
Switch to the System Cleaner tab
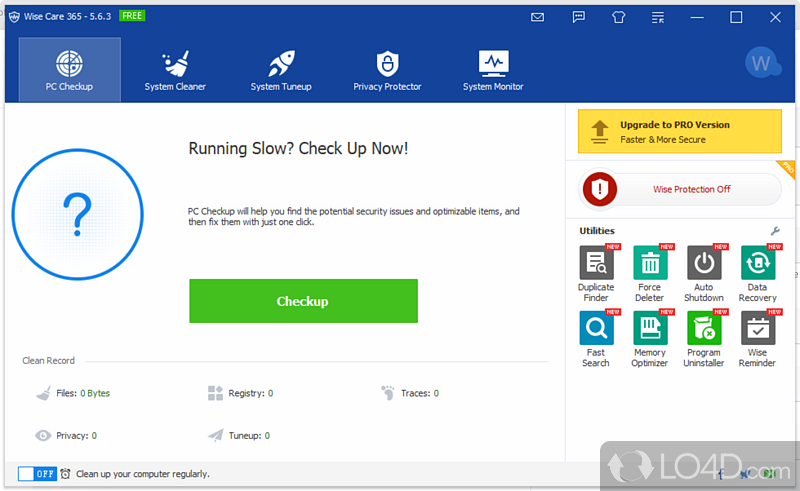tap(175, 70)
